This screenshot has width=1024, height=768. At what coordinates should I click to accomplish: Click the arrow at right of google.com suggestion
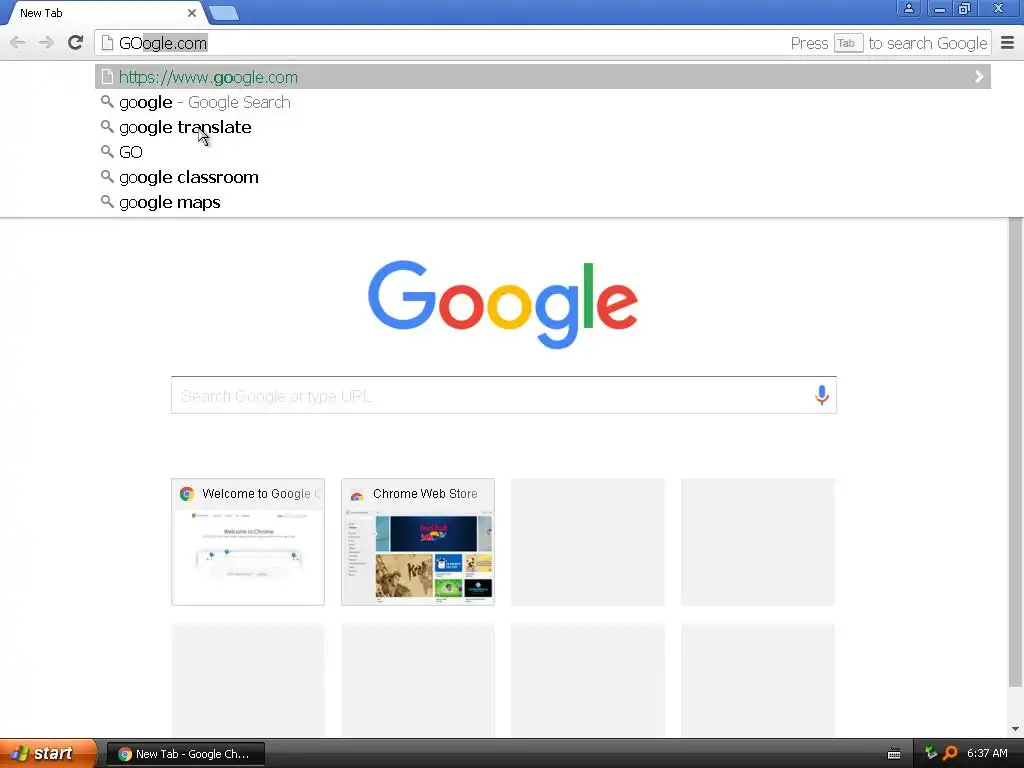point(978,77)
